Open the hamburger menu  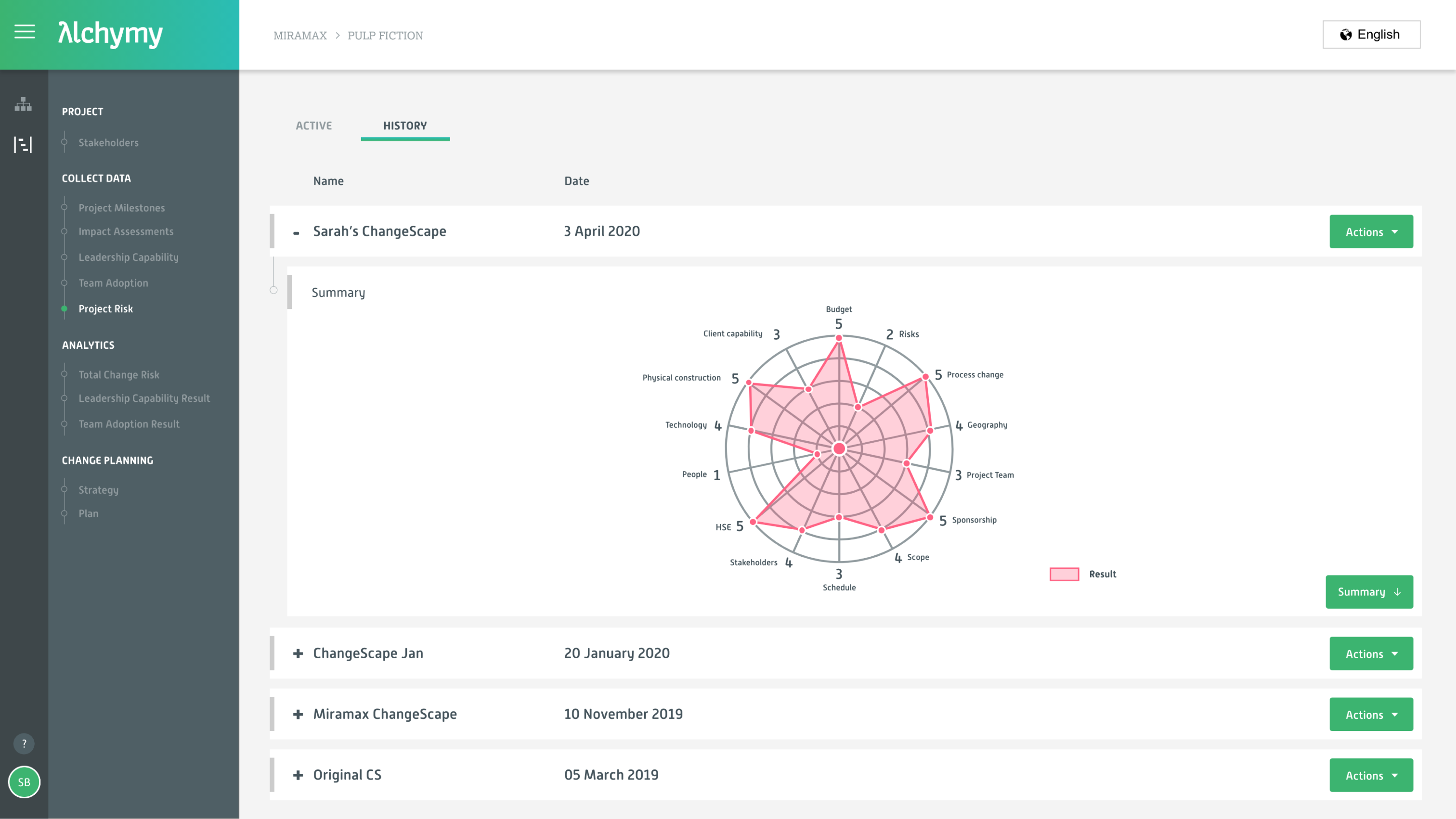coord(24,32)
